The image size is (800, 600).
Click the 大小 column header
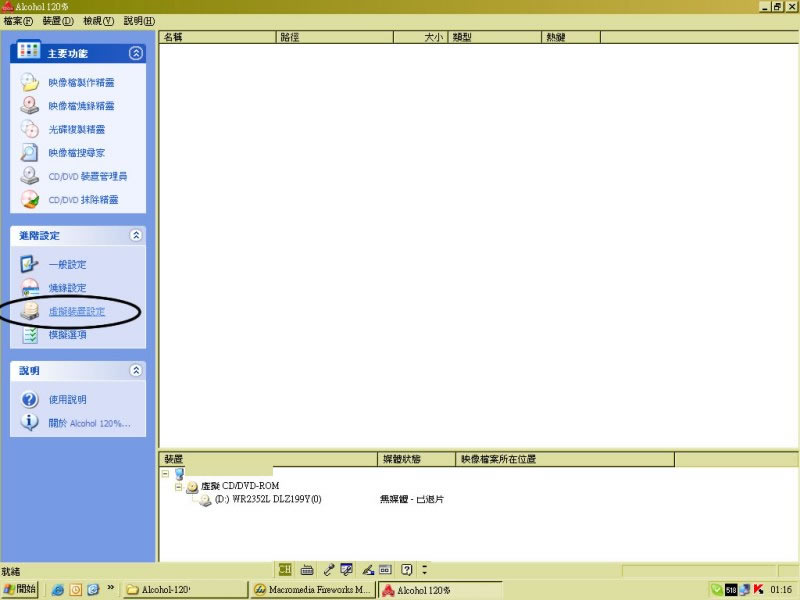tap(420, 37)
